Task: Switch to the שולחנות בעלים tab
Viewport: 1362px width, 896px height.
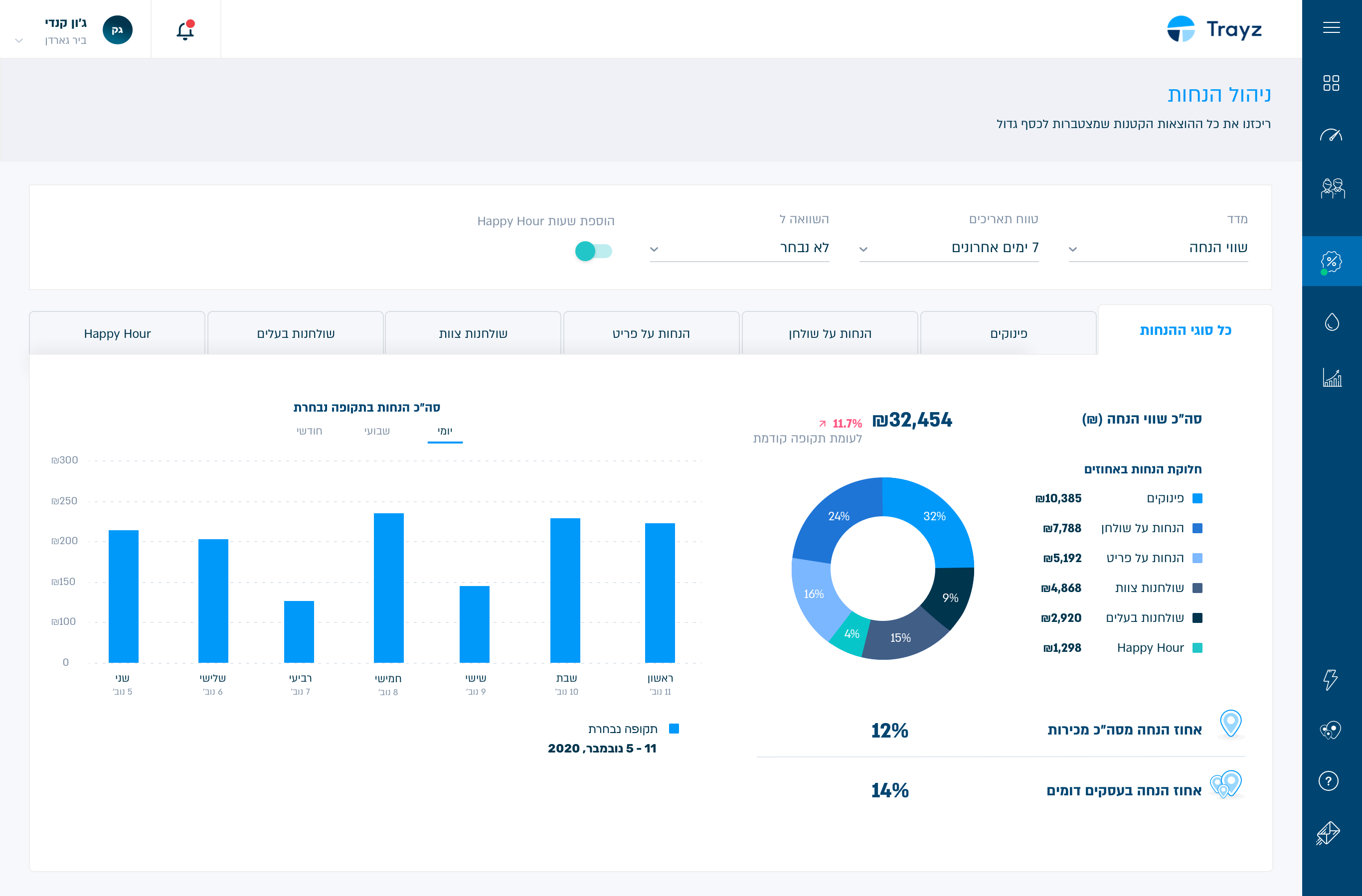Action: tap(295, 333)
